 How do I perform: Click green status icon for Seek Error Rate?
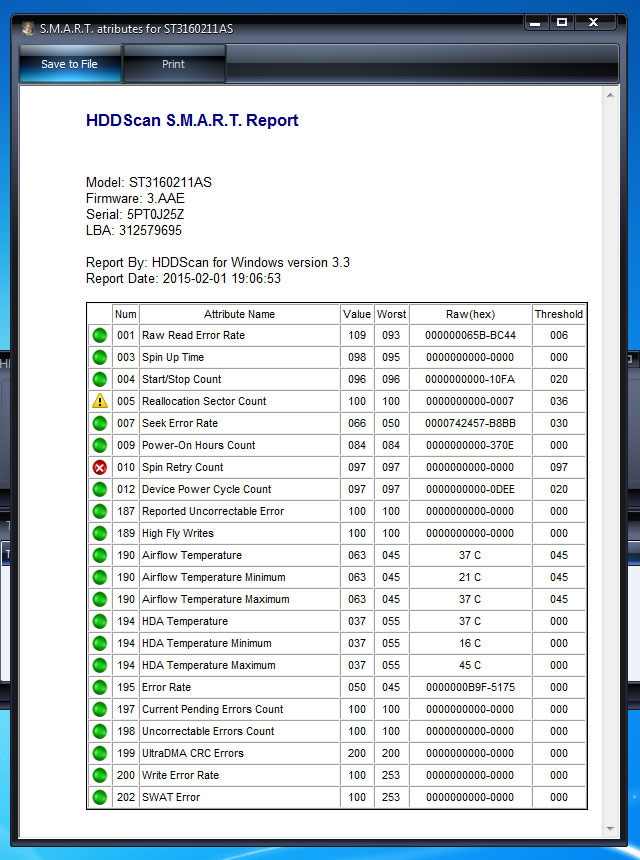[100, 423]
